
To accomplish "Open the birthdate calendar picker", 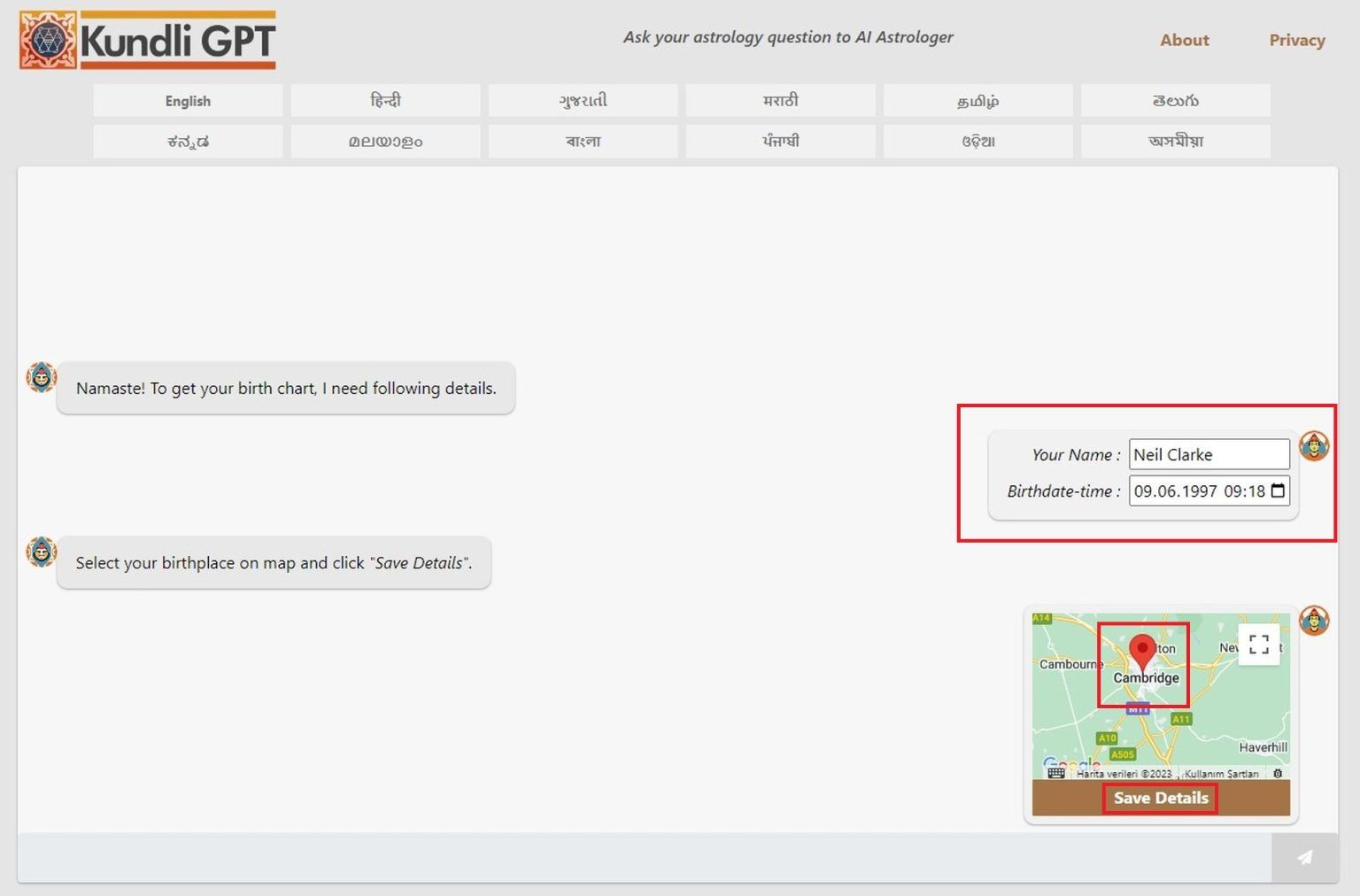I will (x=1279, y=491).
